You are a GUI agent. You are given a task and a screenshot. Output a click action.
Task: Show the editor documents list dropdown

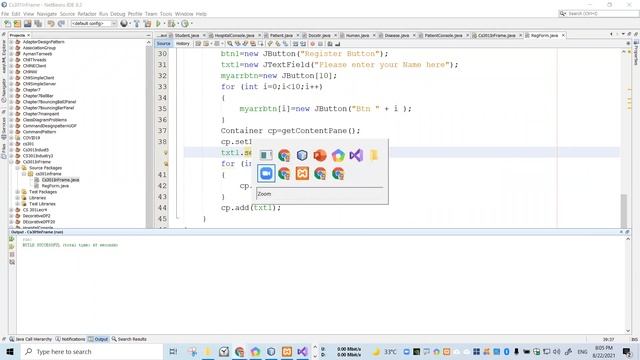tap(623, 35)
